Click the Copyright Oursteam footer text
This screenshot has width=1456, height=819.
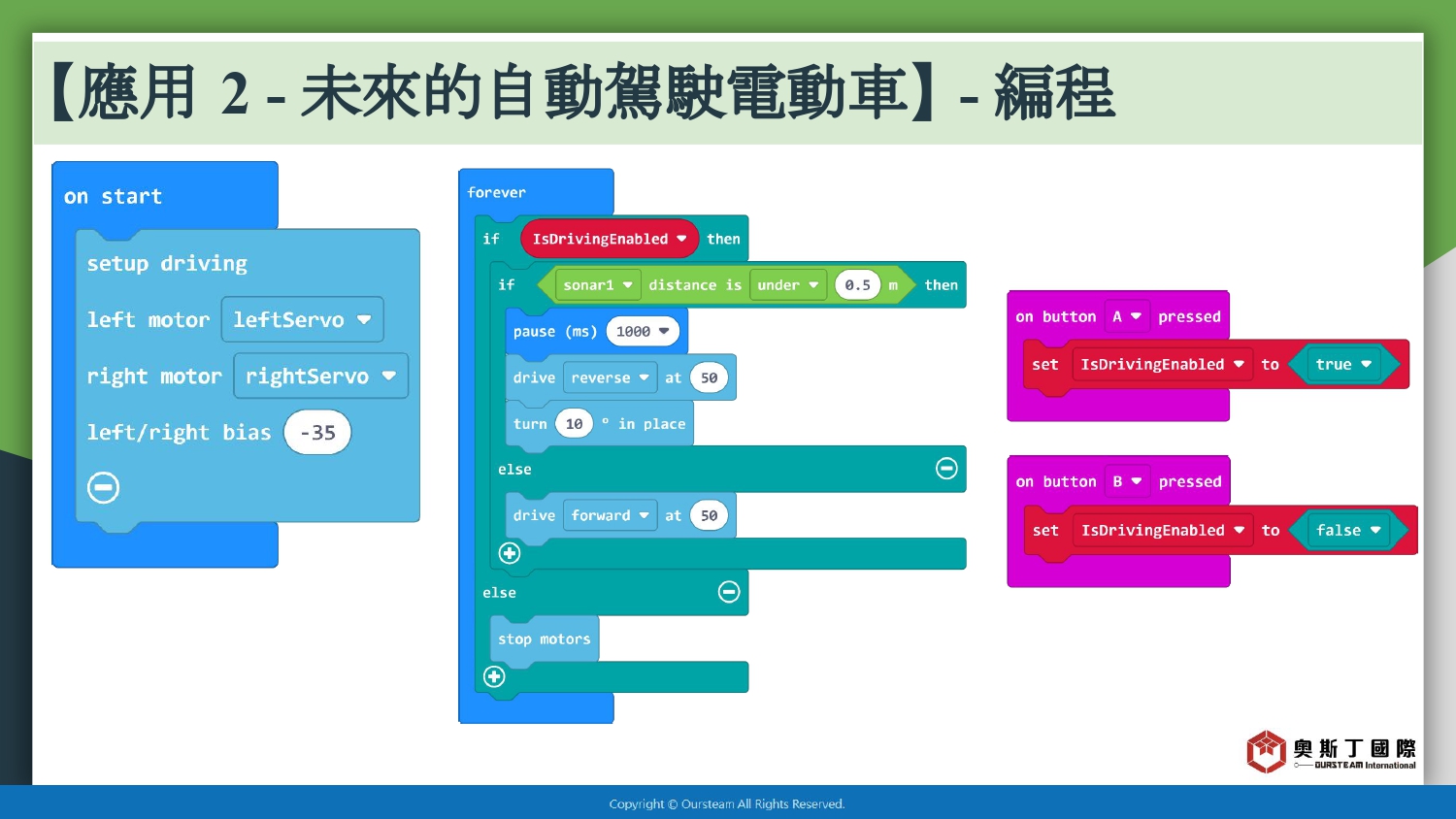(x=727, y=803)
